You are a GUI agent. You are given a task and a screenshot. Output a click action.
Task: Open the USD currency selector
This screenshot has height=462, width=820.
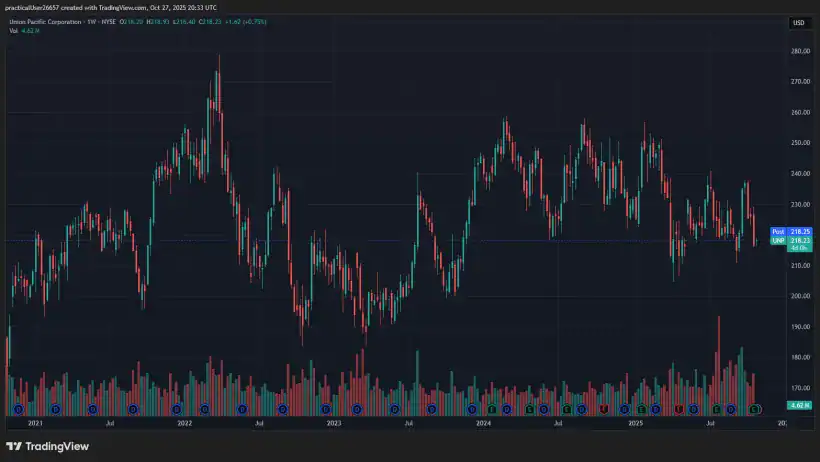(x=799, y=23)
